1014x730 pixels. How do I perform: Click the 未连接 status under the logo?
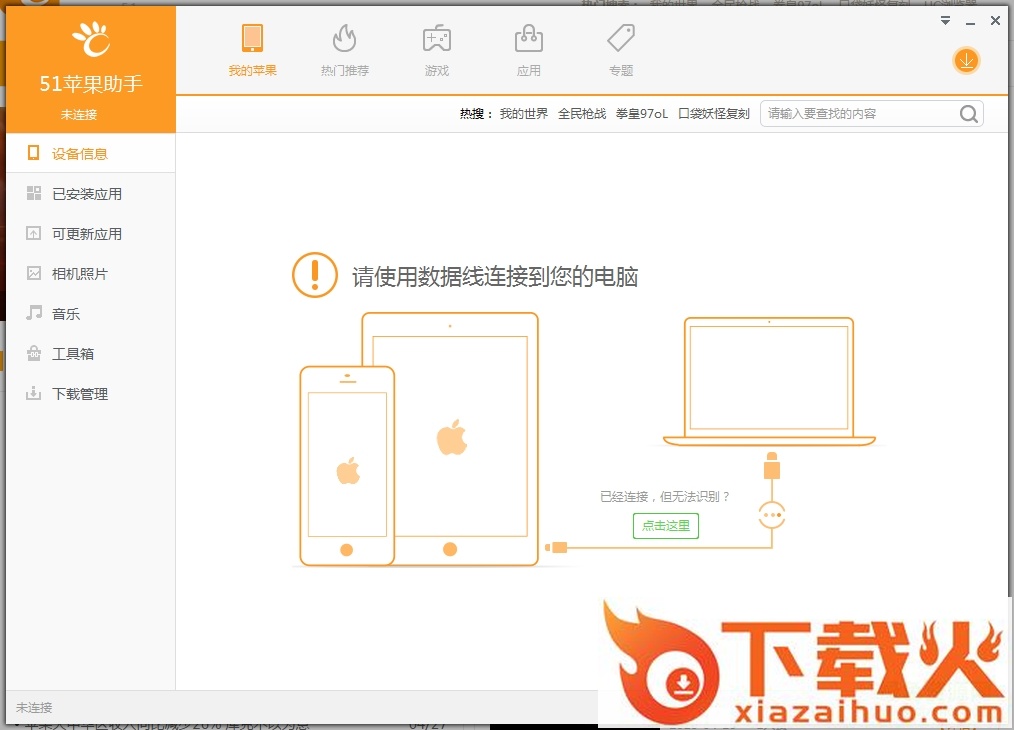(79, 114)
